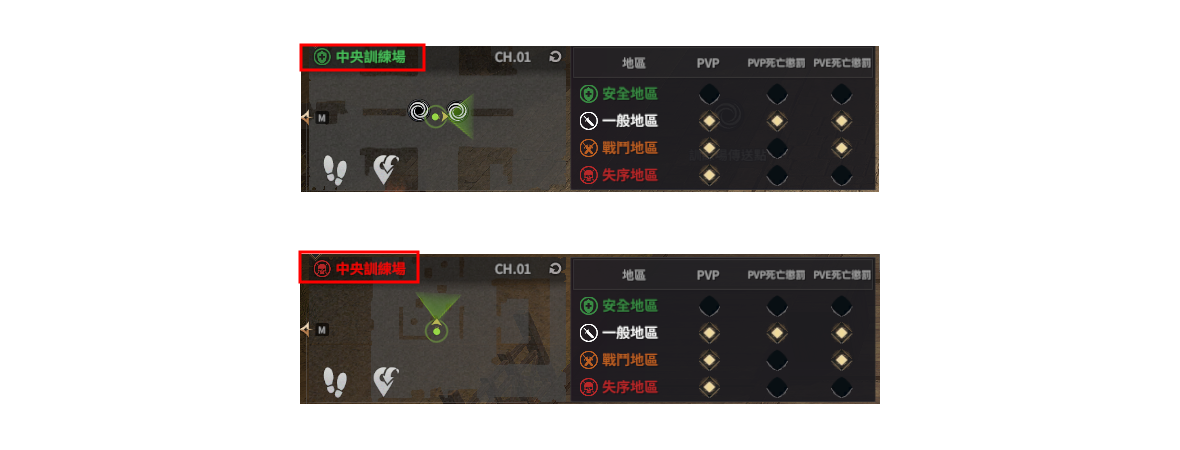1180x450 pixels.
Task: Select the 地區 column header in the lower legend
Action: point(634,275)
